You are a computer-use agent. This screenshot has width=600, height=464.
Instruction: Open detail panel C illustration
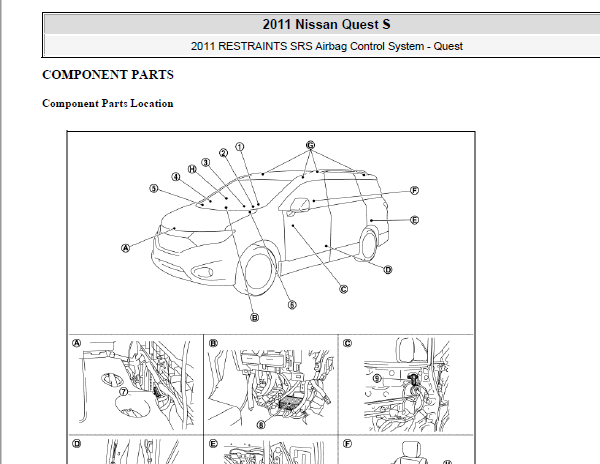[x=406, y=385]
